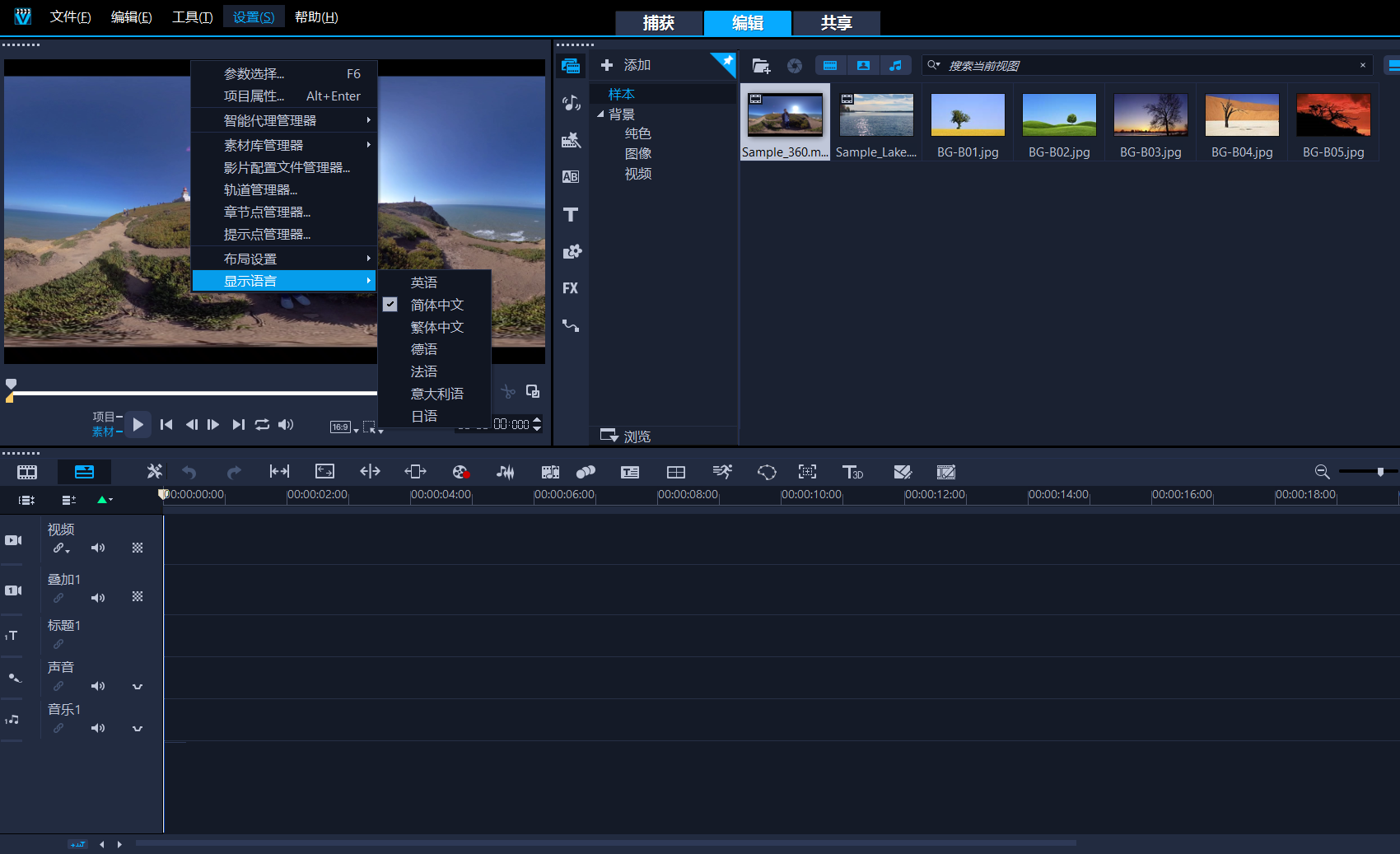Adjust the timeline zoom slider handle
Image resolution: width=1400 pixels, height=854 pixels.
[x=1380, y=472]
